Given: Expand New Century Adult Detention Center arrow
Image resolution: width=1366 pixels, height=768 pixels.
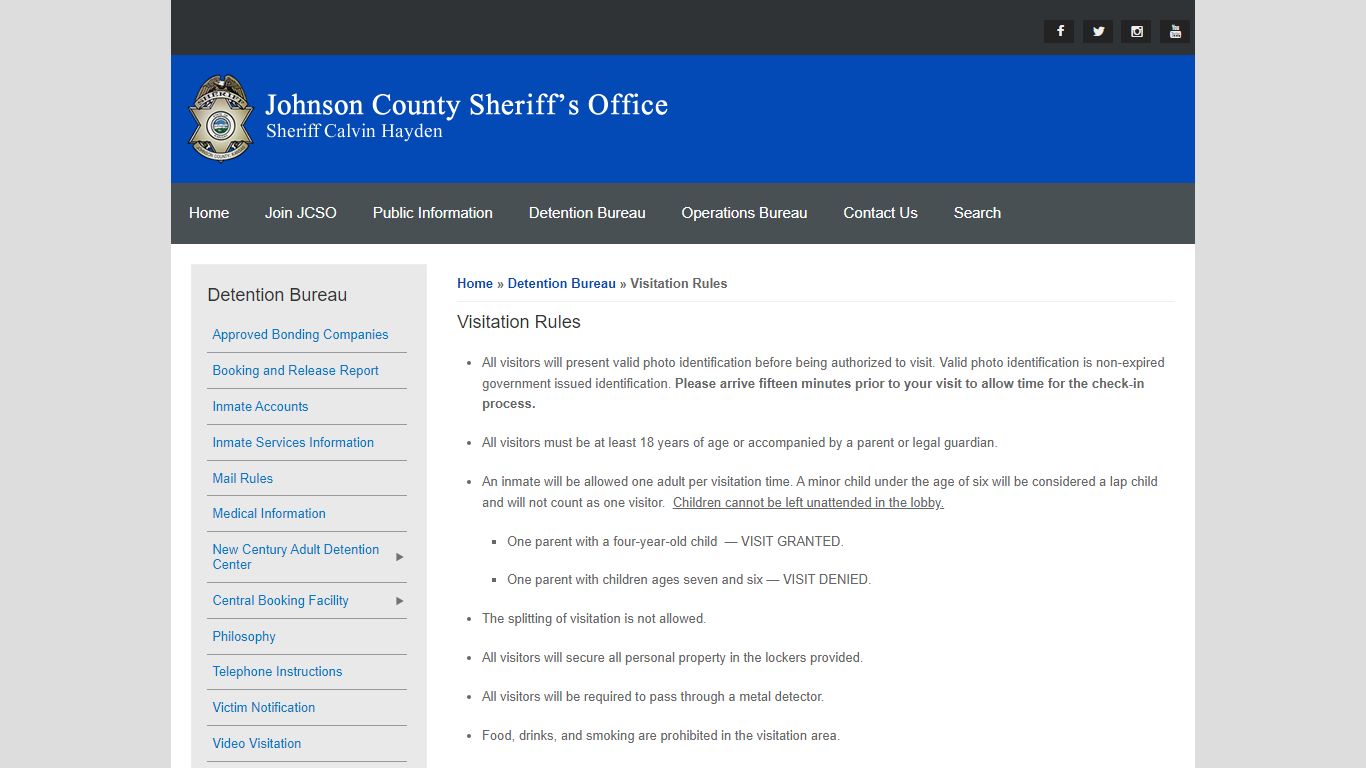Looking at the screenshot, I should 399,557.
